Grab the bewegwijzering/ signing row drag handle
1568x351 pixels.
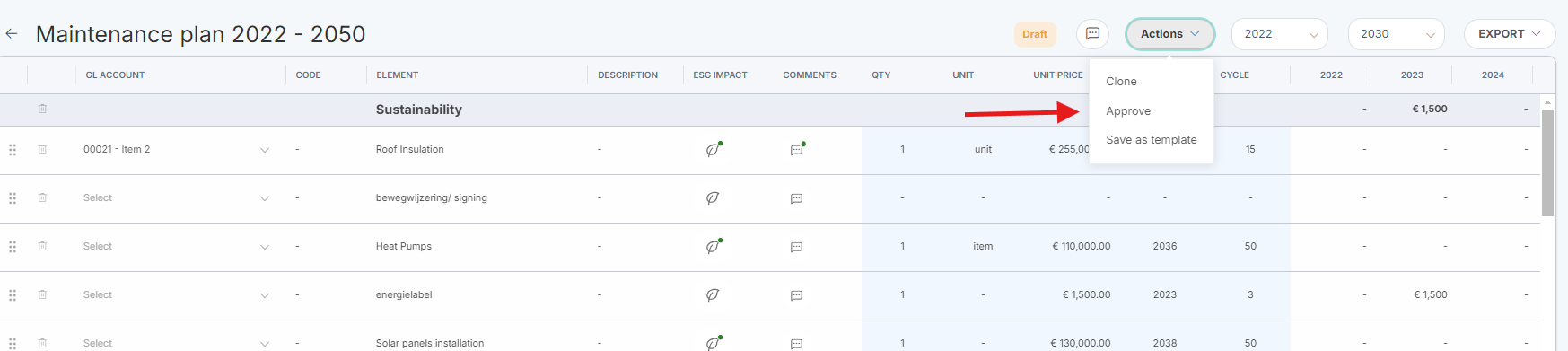point(13,198)
